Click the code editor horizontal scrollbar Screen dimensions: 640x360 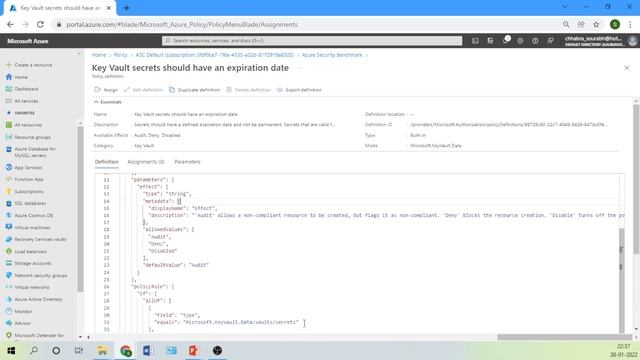564,337
